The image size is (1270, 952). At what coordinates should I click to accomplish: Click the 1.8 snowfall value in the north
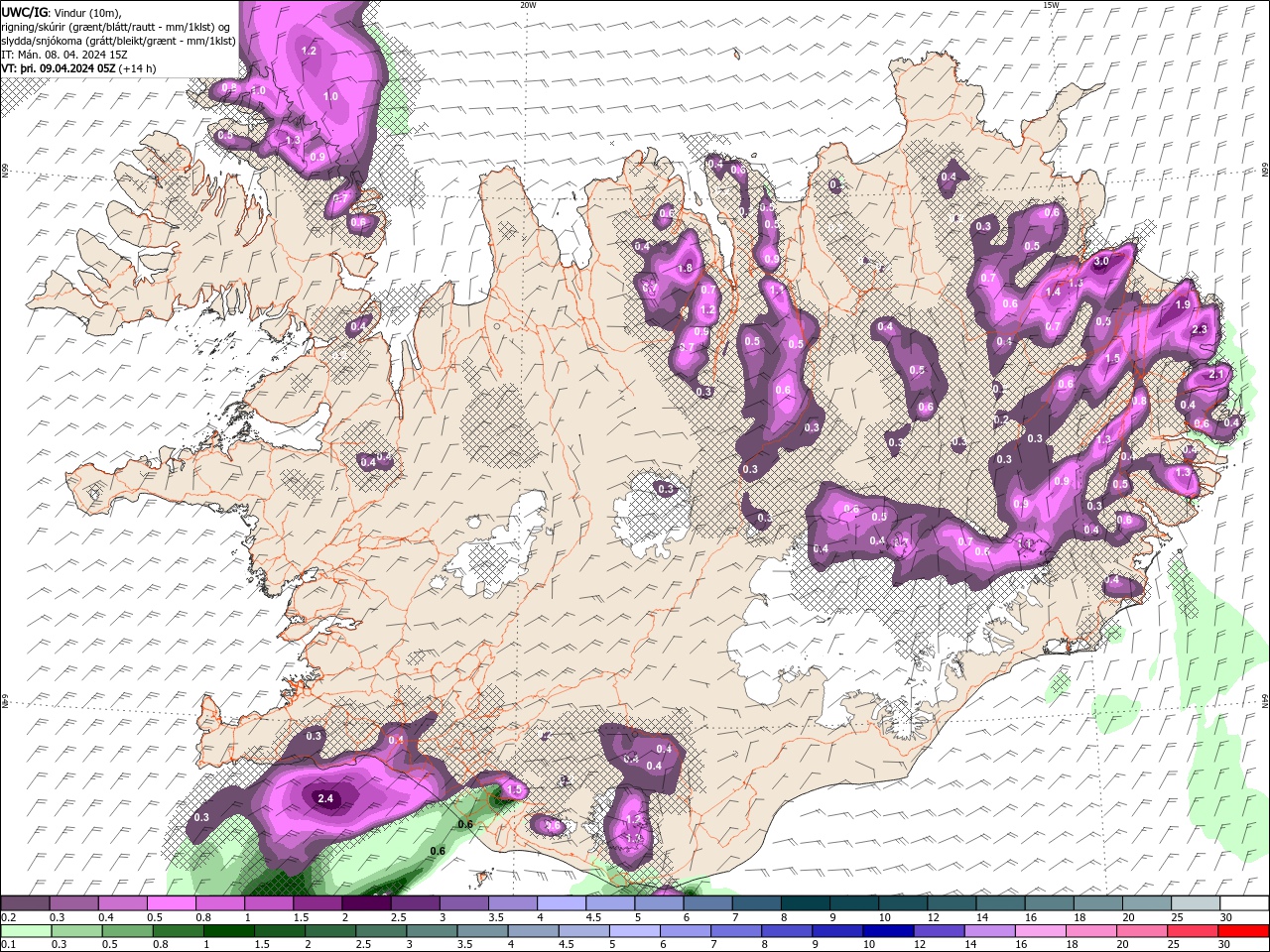coord(685,268)
